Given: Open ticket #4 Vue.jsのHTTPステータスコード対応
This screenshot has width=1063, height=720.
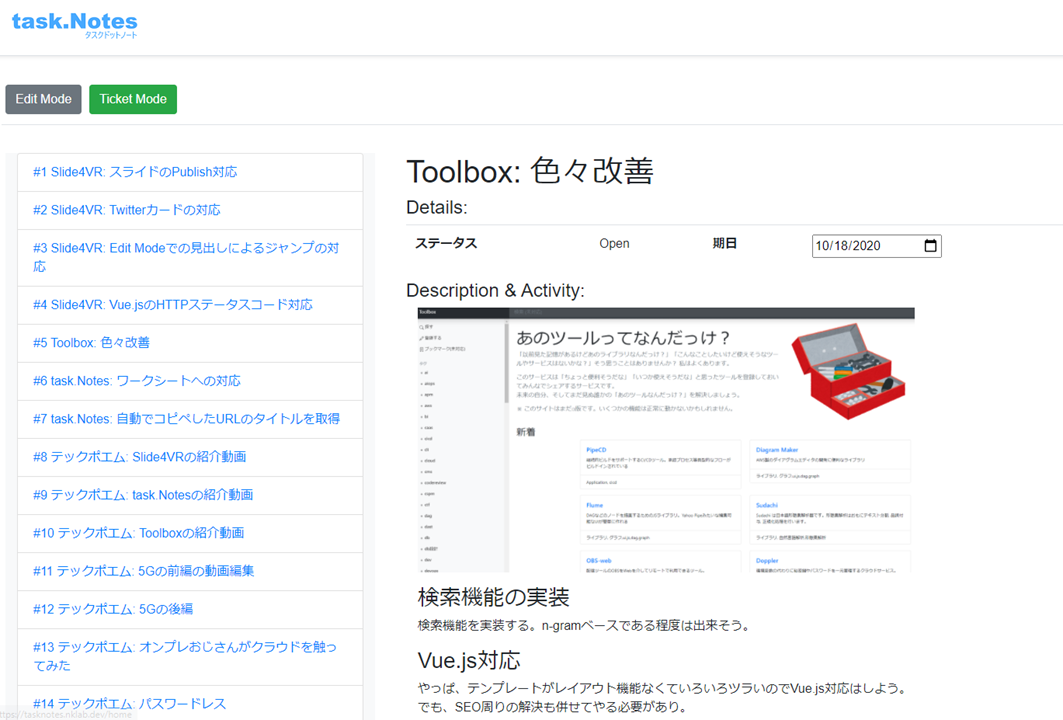Looking at the screenshot, I should click(x=190, y=305).
